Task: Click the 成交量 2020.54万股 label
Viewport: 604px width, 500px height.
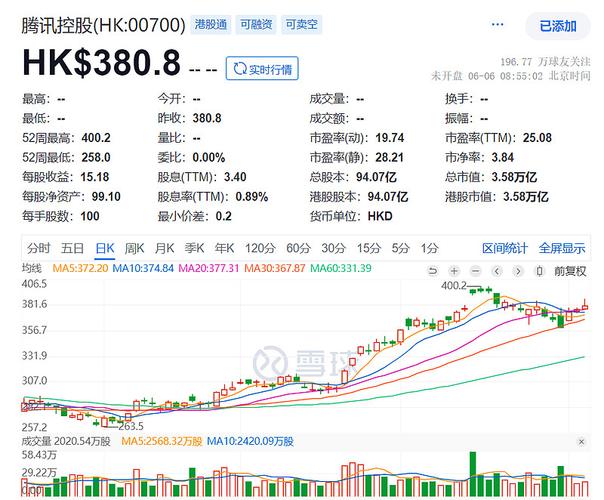Action: pos(66,441)
